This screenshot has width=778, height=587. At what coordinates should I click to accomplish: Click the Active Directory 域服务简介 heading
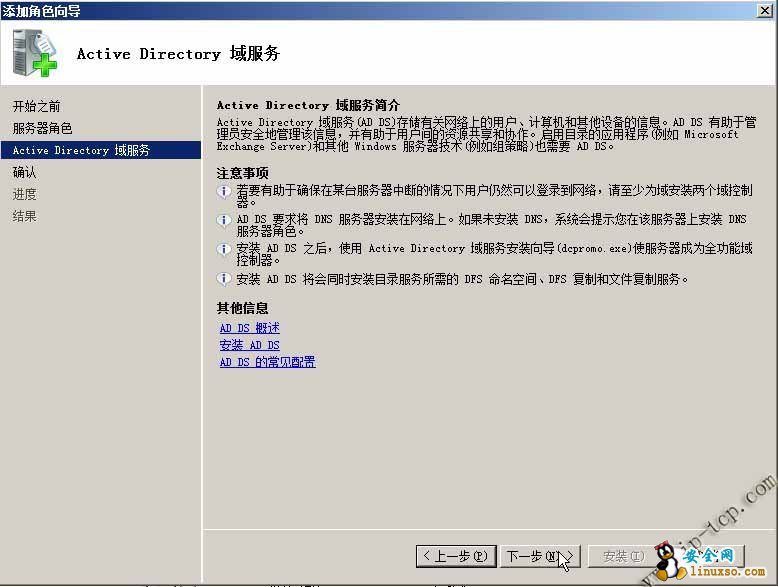tap(308, 105)
